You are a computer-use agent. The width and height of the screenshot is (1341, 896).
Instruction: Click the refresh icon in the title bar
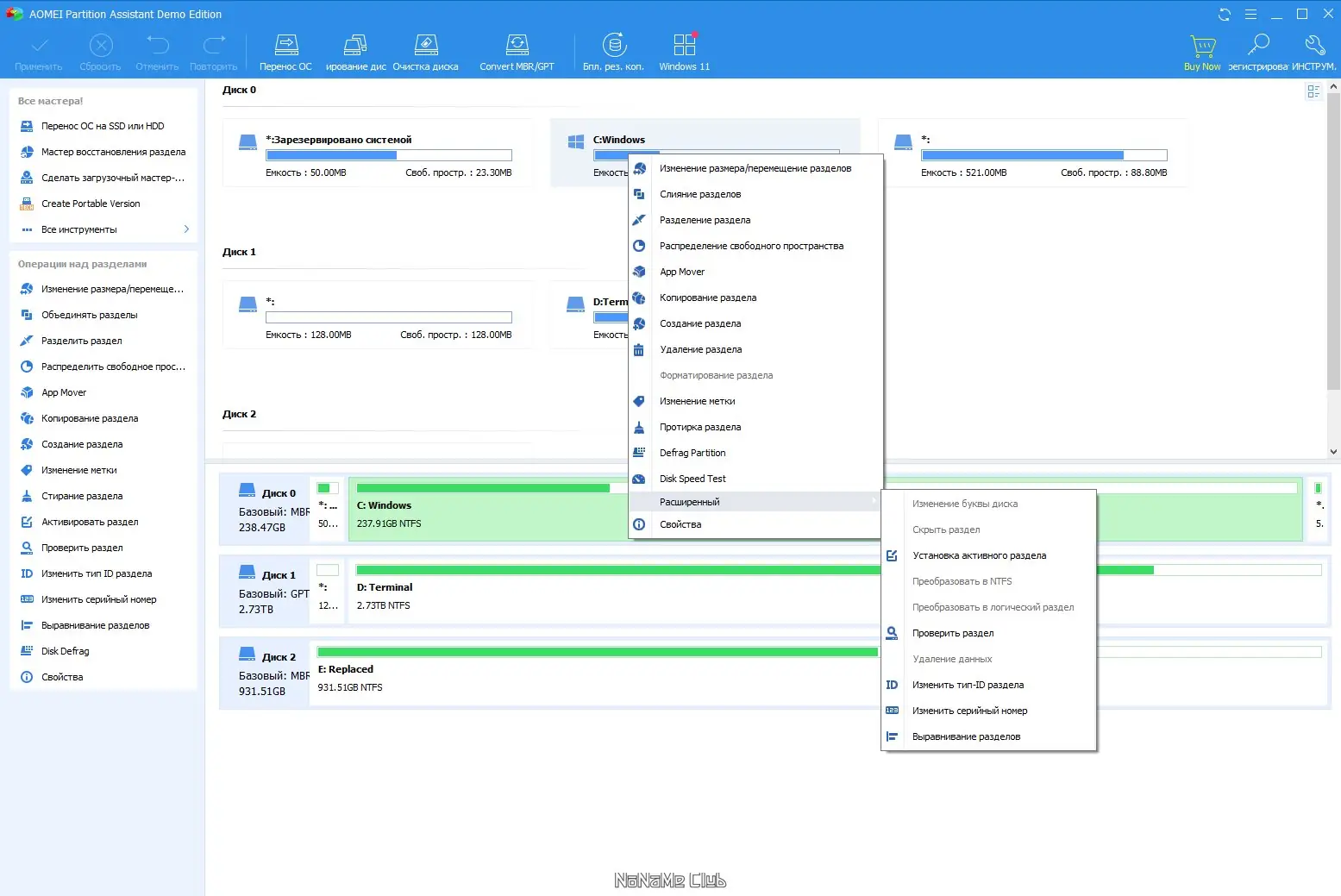(x=1225, y=15)
